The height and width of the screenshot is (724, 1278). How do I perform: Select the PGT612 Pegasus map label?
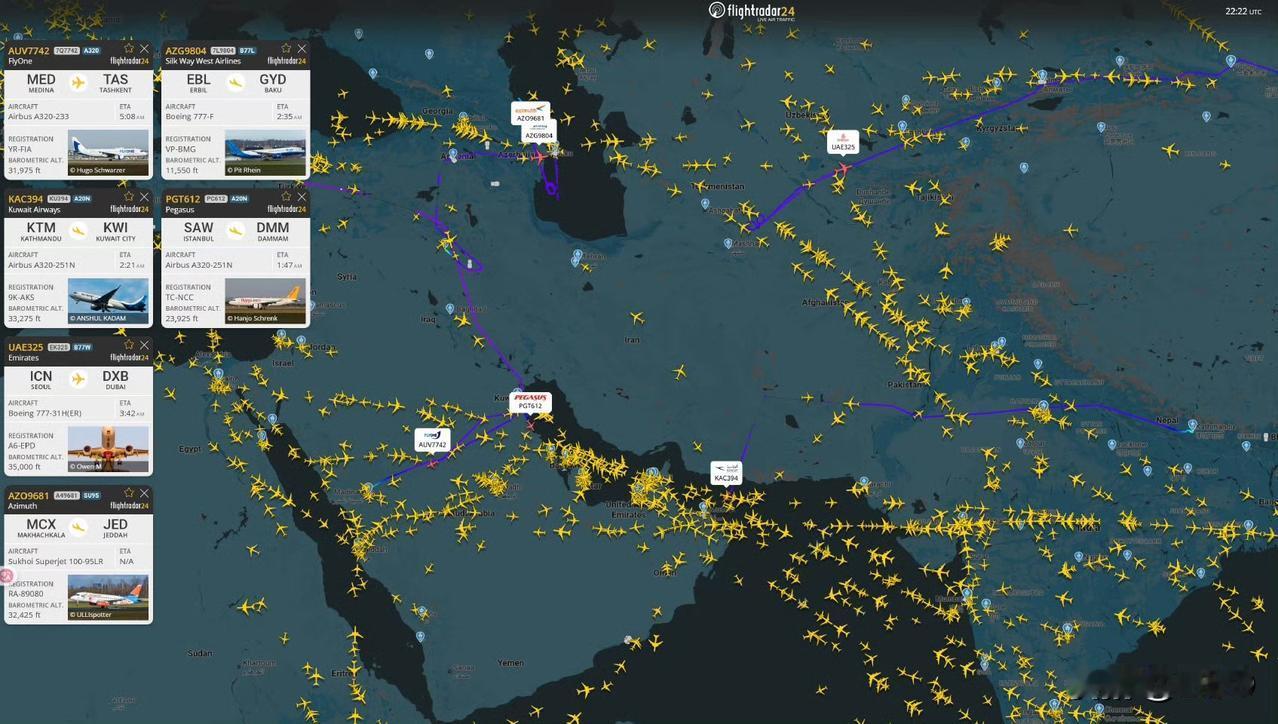point(530,402)
